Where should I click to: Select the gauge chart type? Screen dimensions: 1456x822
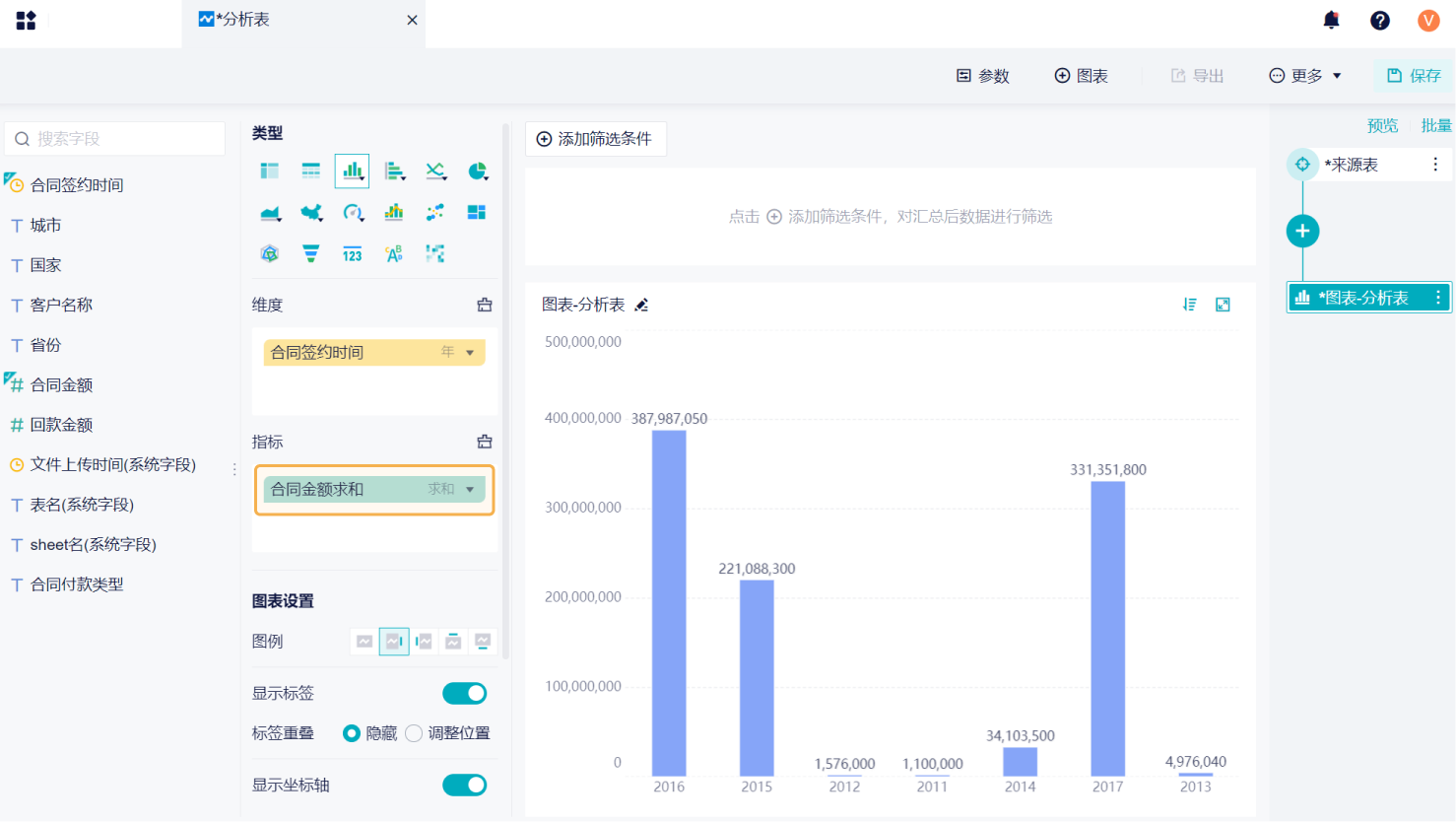point(353,213)
